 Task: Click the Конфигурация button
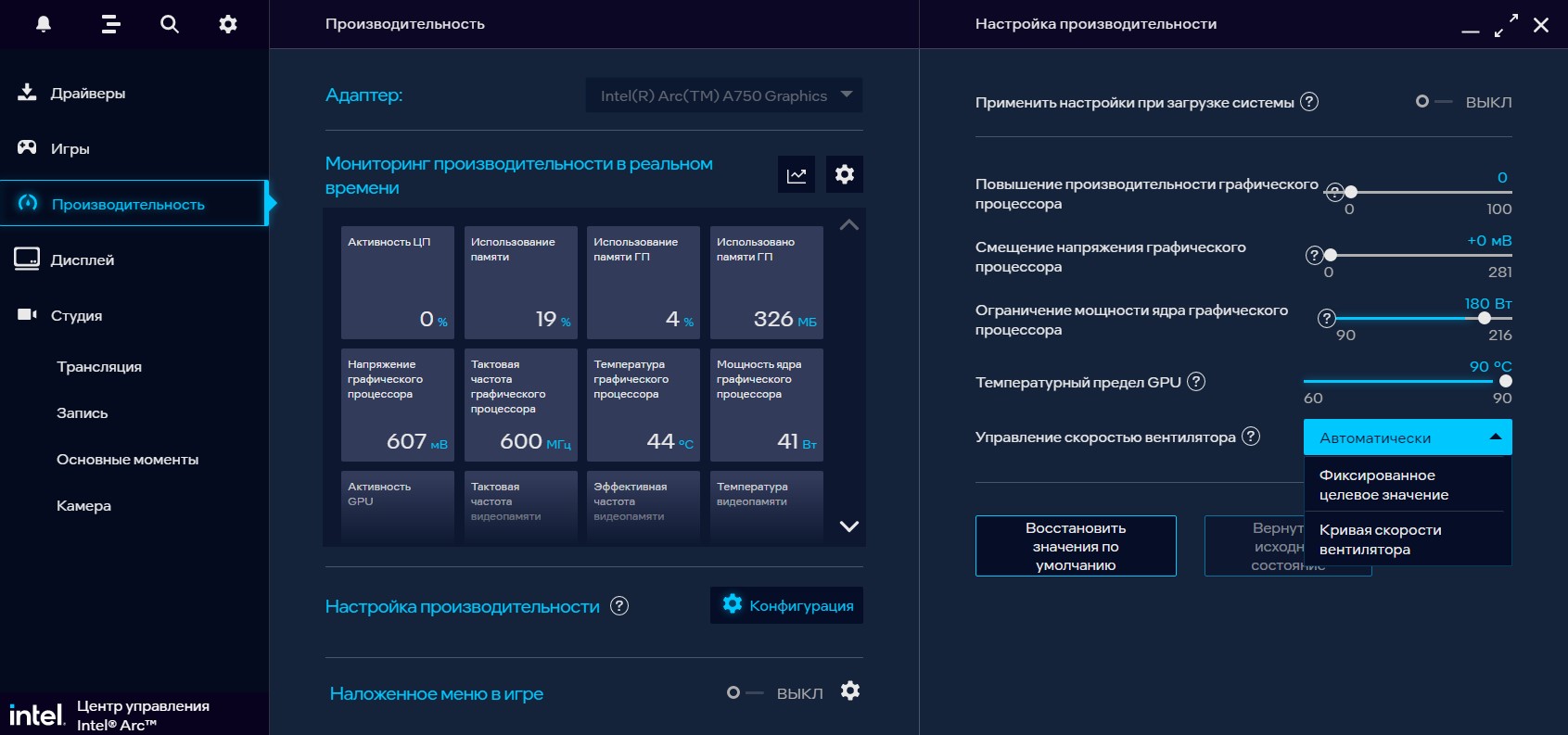coord(786,605)
